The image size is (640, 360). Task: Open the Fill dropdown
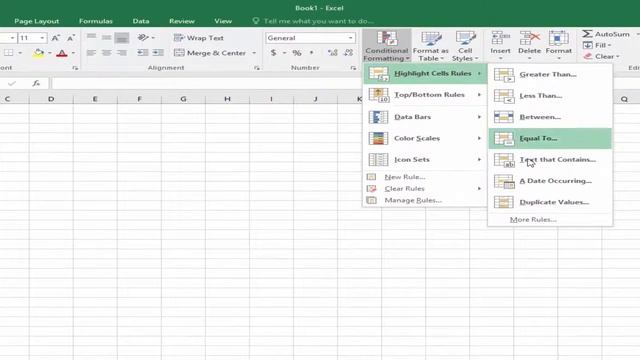click(597, 45)
